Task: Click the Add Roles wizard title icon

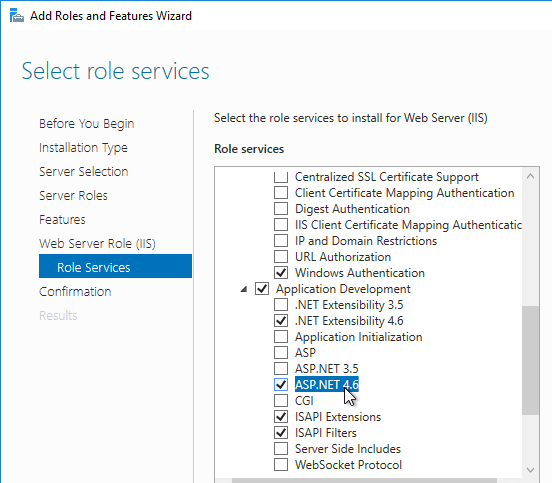Action: (x=17, y=16)
